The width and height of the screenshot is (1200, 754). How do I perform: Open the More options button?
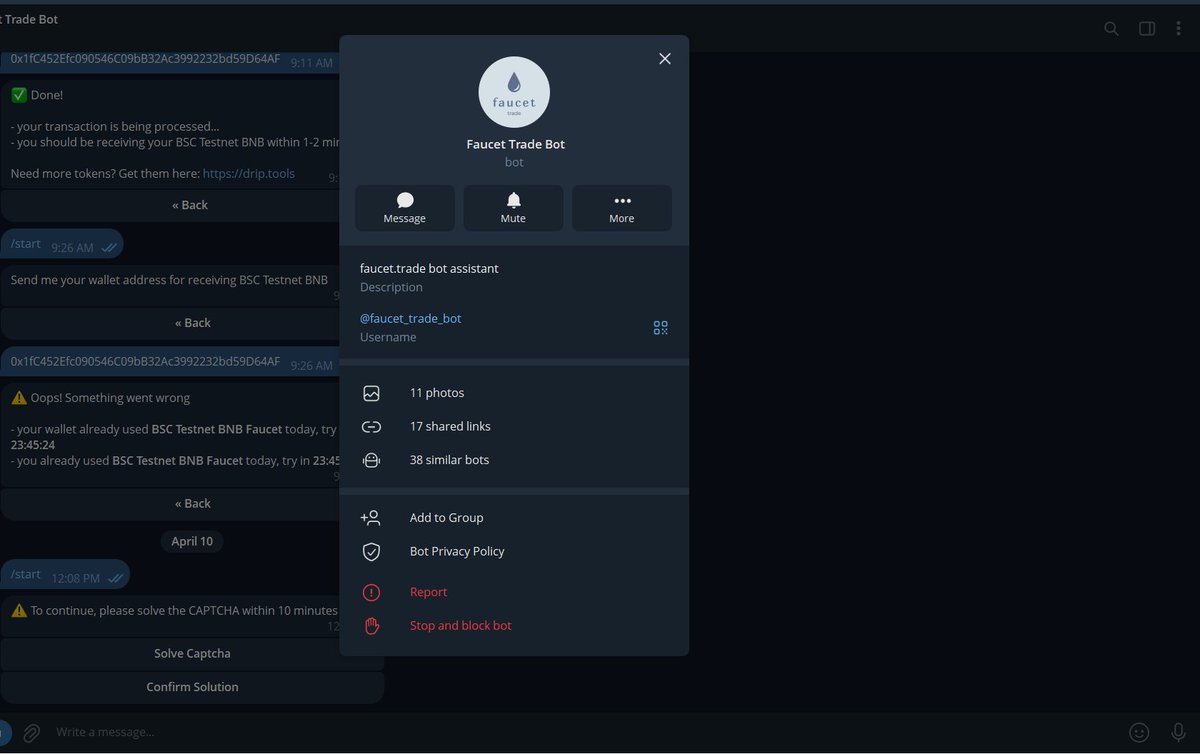tap(622, 208)
